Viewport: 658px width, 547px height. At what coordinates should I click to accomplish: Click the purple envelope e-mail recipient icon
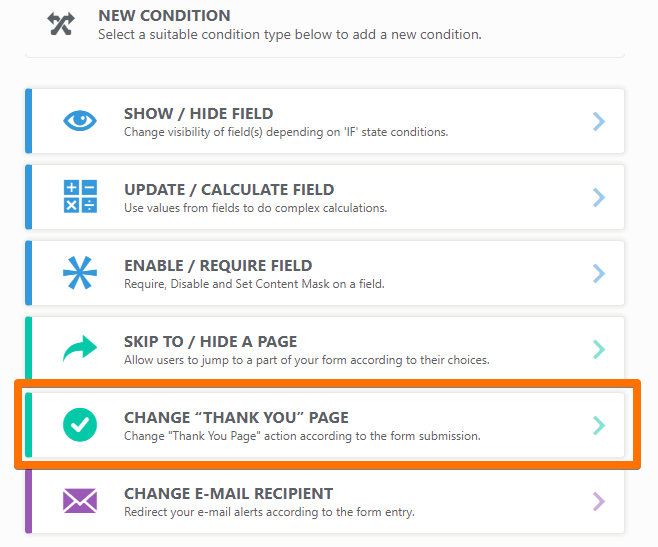coord(80,501)
